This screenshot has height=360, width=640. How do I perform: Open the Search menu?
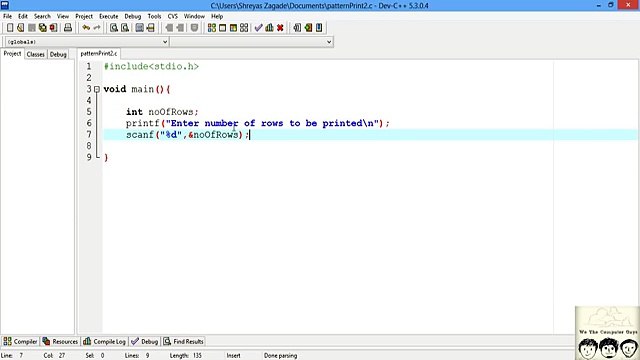point(42,16)
